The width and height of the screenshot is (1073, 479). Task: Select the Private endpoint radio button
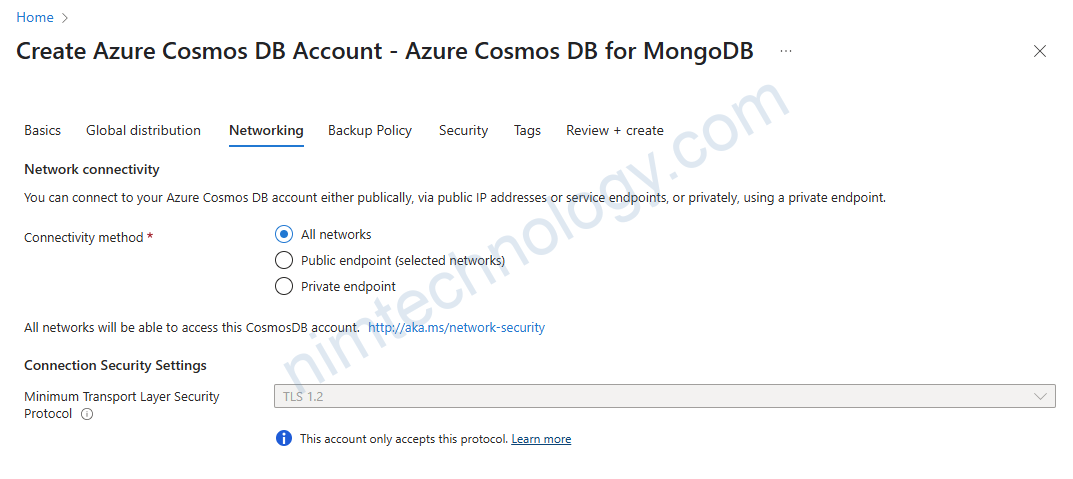(x=284, y=287)
